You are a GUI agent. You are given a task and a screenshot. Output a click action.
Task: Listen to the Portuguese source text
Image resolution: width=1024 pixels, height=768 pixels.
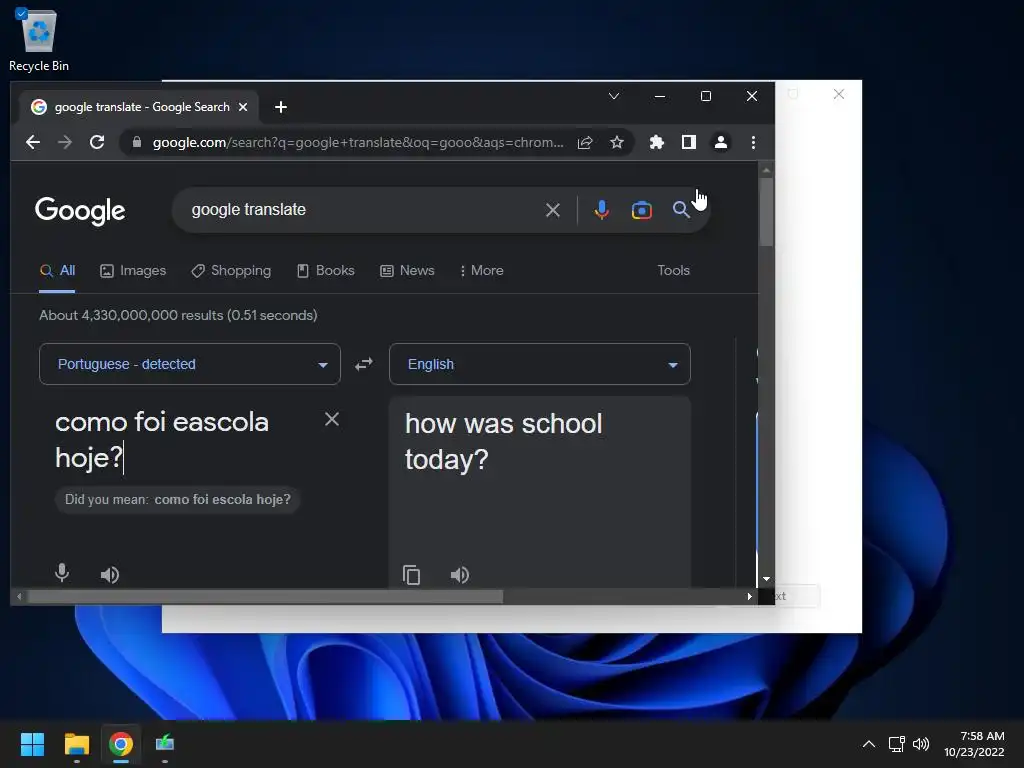(110, 575)
